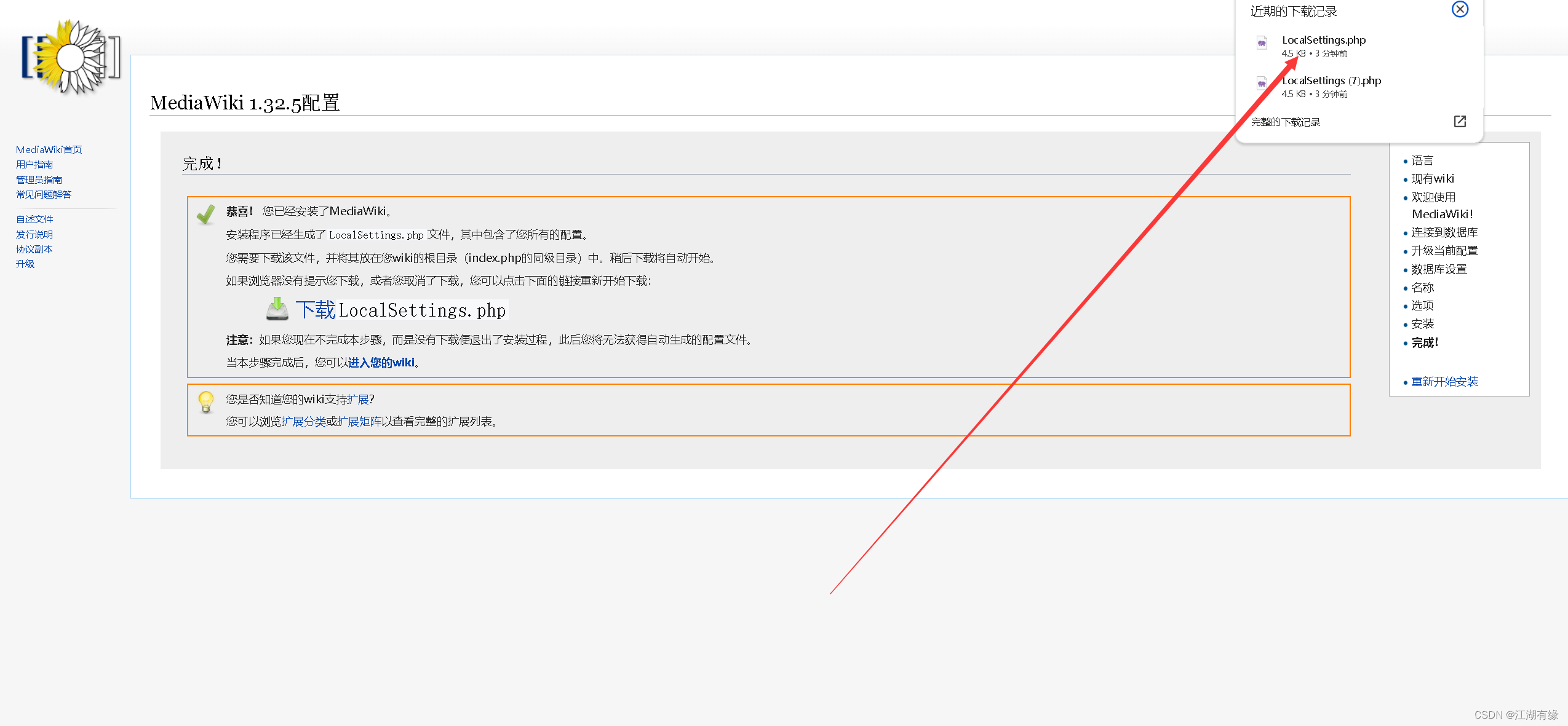This screenshot has width=1568, height=726.
Task: Open 管理员指南 sidebar link
Action: click(x=39, y=180)
